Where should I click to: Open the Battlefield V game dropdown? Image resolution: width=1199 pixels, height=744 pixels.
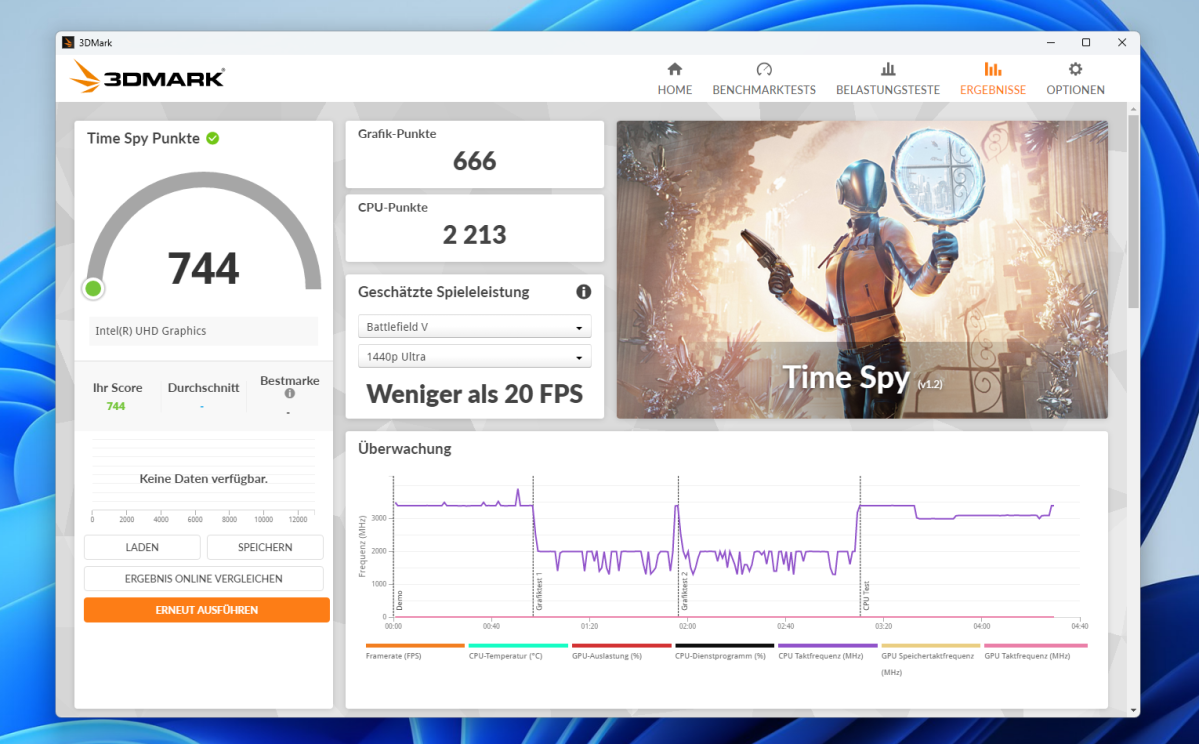[x=474, y=327]
